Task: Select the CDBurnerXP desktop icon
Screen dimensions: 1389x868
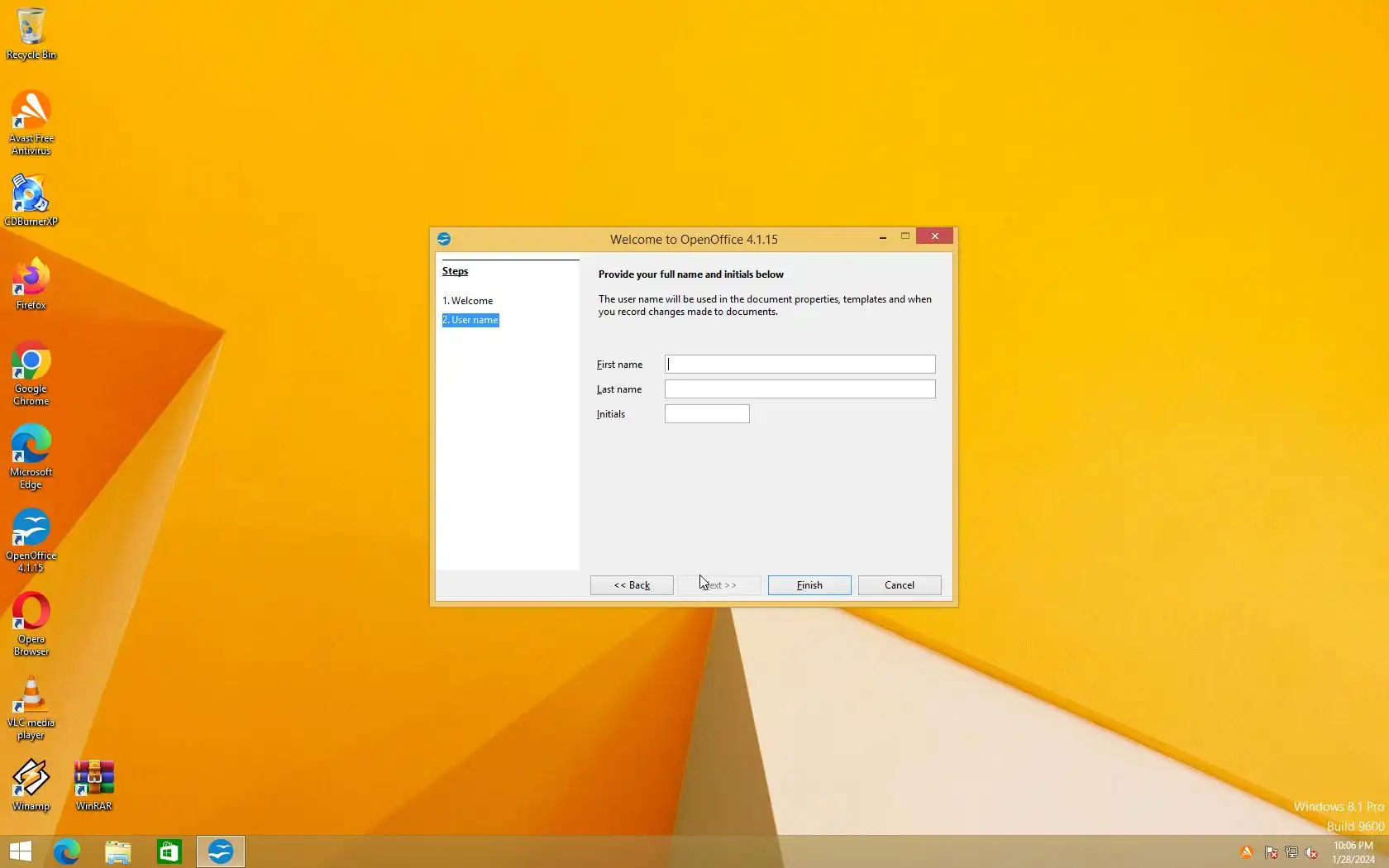Action: click(x=31, y=200)
